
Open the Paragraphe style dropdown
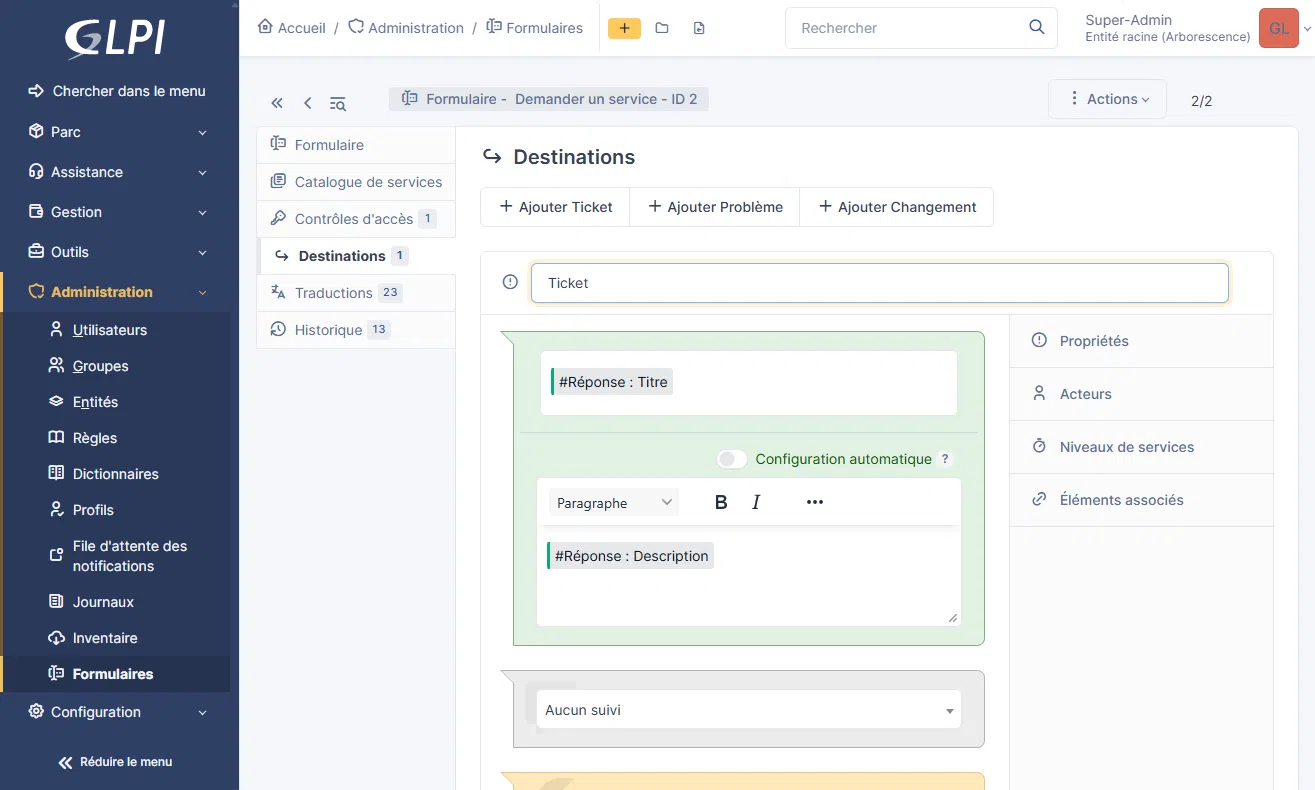point(613,502)
